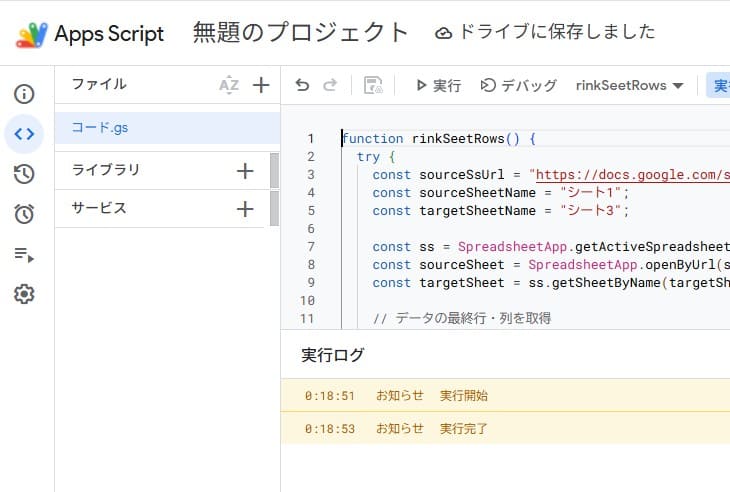Open the Executions list icon
Image resolution: width=730 pixels, height=492 pixels.
pyautogui.click(x=24, y=254)
